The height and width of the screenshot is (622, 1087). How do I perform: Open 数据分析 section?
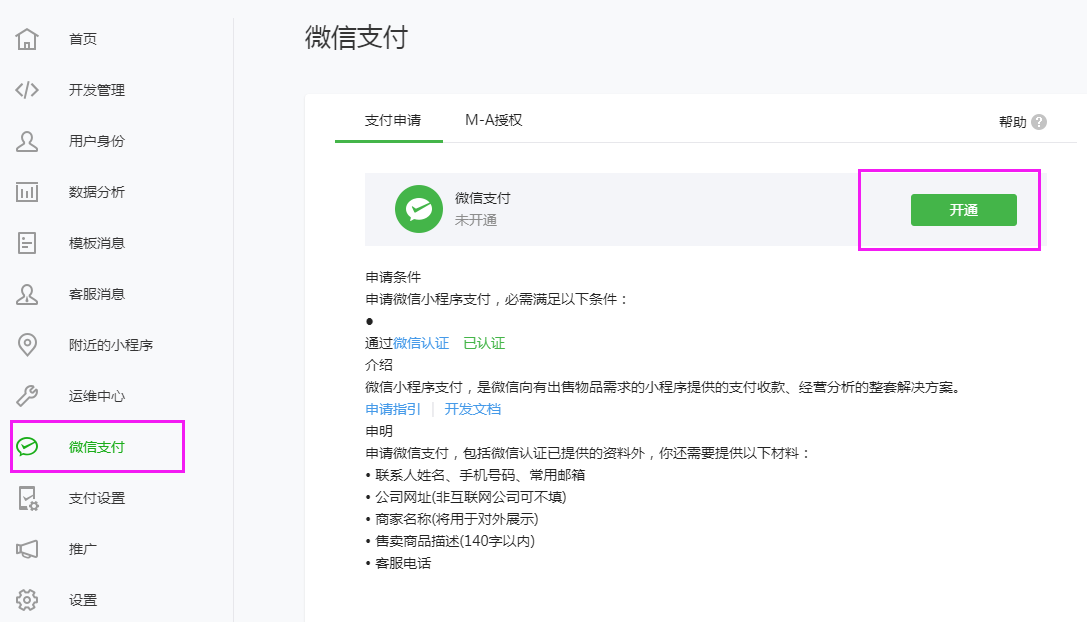click(x=96, y=192)
